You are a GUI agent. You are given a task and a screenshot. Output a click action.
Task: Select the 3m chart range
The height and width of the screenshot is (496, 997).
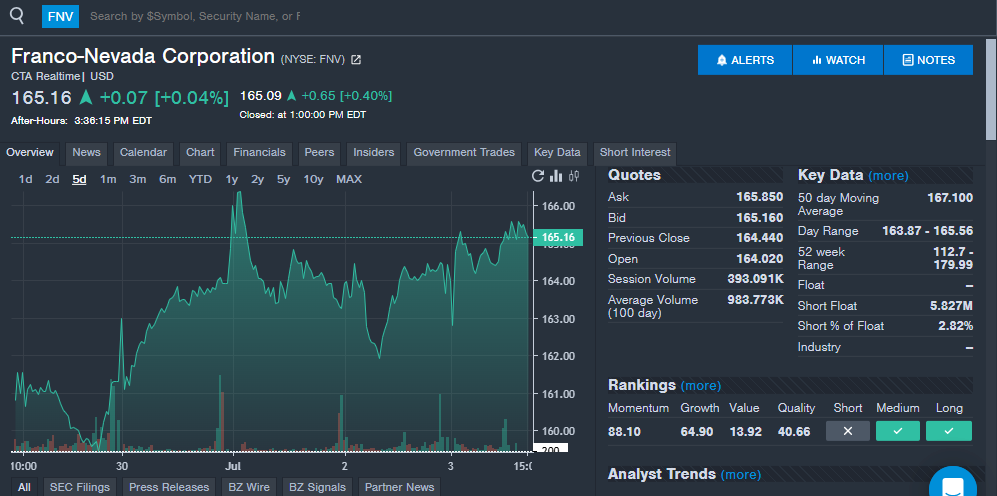coord(138,179)
